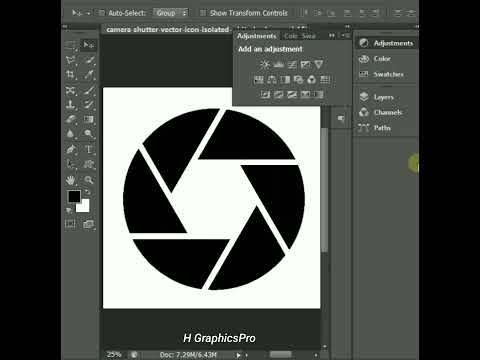Add a Photo Filter adjustment
The image size is (480, 360).
pyautogui.click(x=298, y=80)
